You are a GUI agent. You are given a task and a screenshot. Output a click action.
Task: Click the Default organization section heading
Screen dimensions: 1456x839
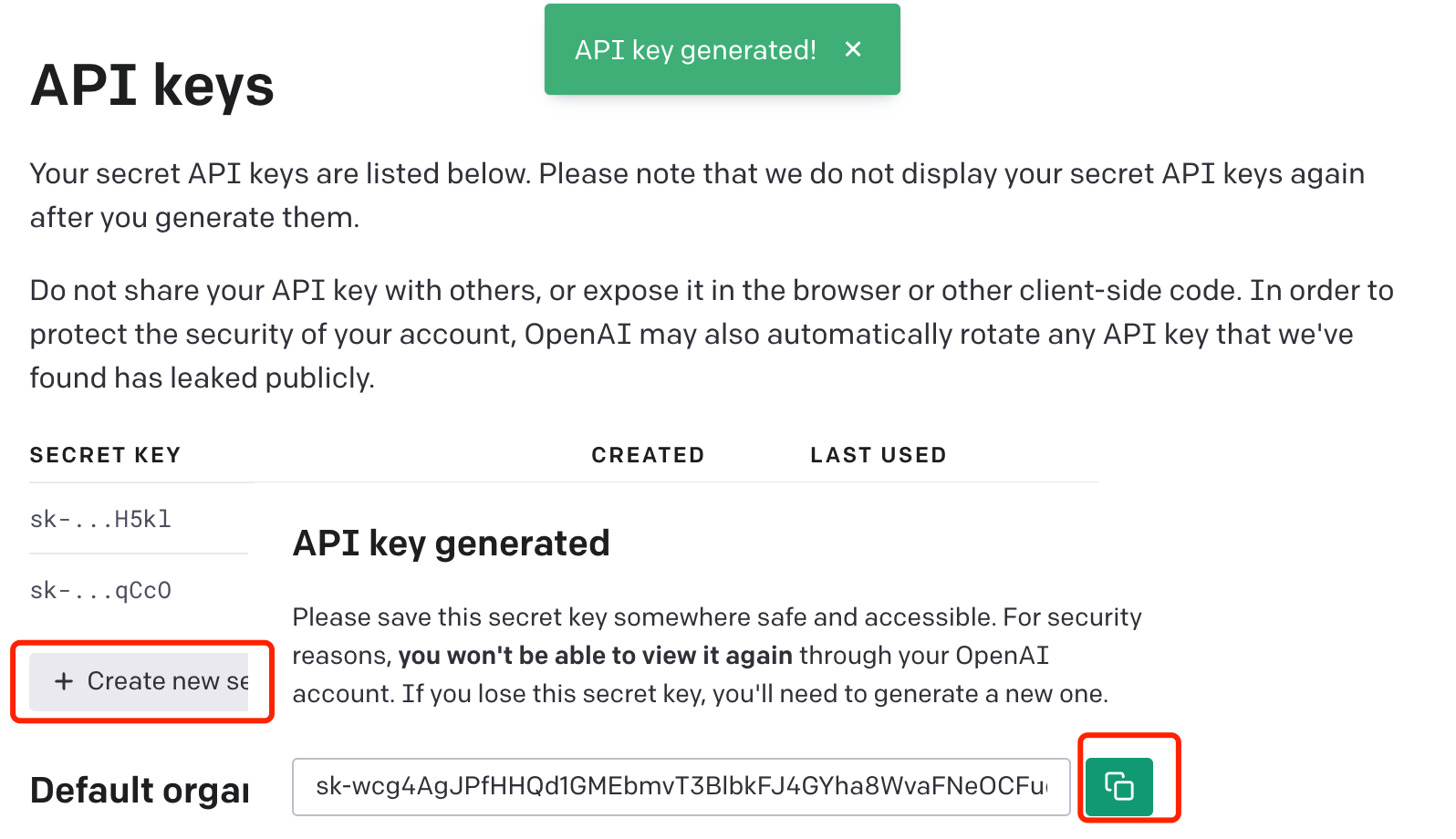click(140, 790)
